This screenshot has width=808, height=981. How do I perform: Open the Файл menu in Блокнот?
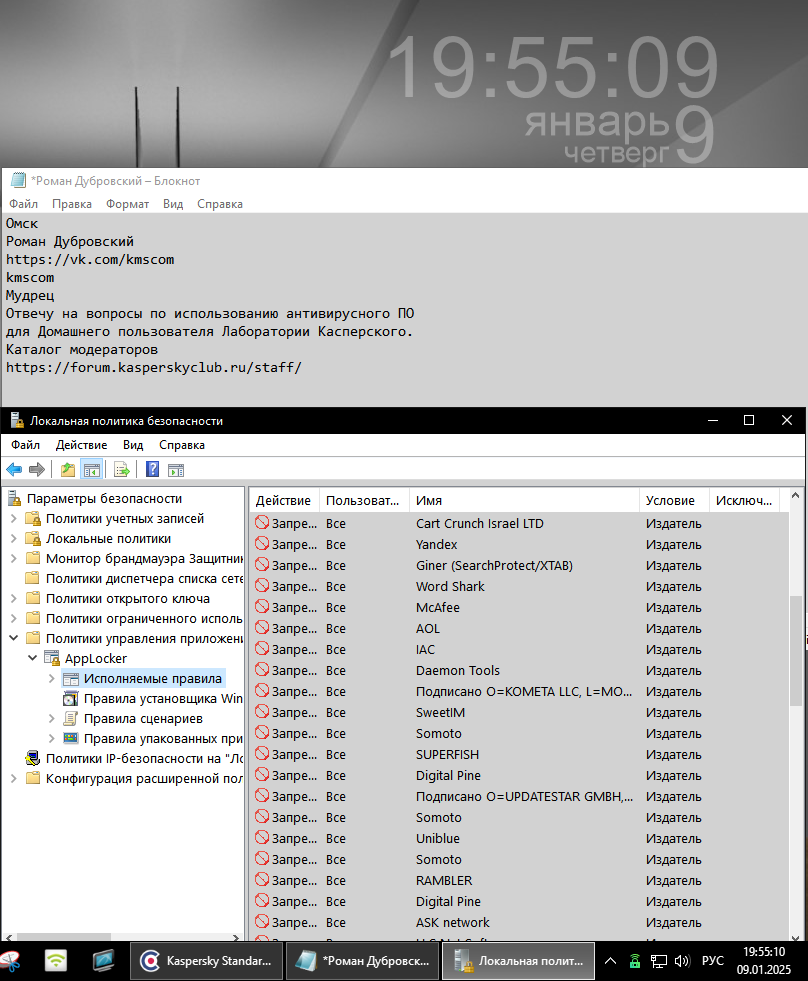point(23,204)
